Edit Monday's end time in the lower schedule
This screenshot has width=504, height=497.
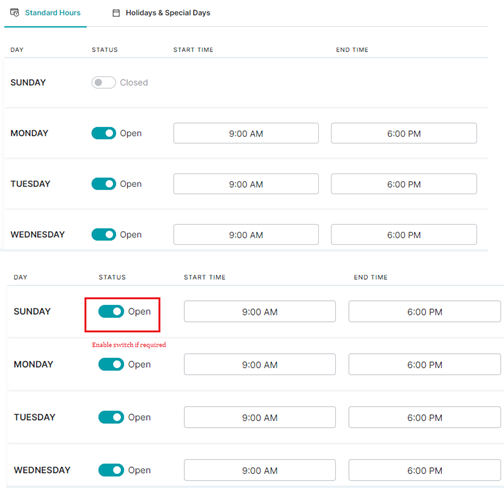coord(425,364)
